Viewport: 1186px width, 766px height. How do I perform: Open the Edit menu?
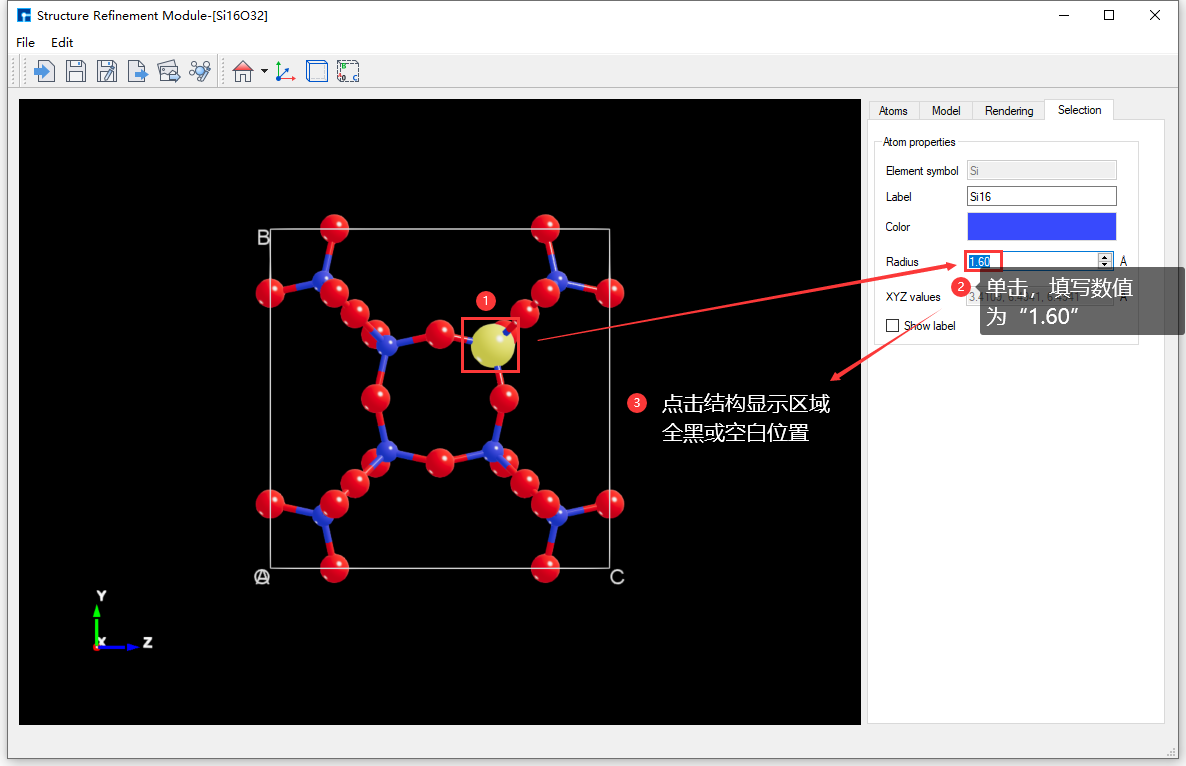(62, 42)
